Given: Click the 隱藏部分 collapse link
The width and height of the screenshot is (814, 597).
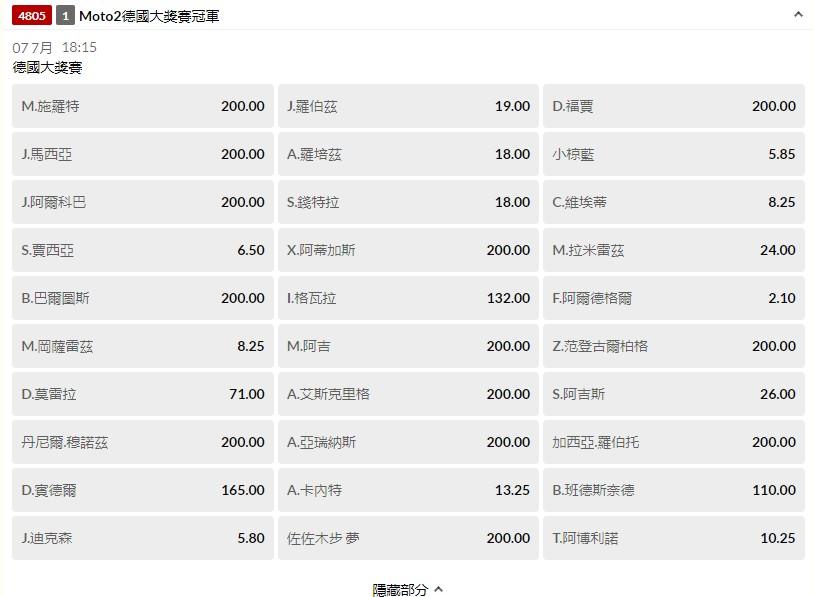Looking at the screenshot, I should click(408, 589).
